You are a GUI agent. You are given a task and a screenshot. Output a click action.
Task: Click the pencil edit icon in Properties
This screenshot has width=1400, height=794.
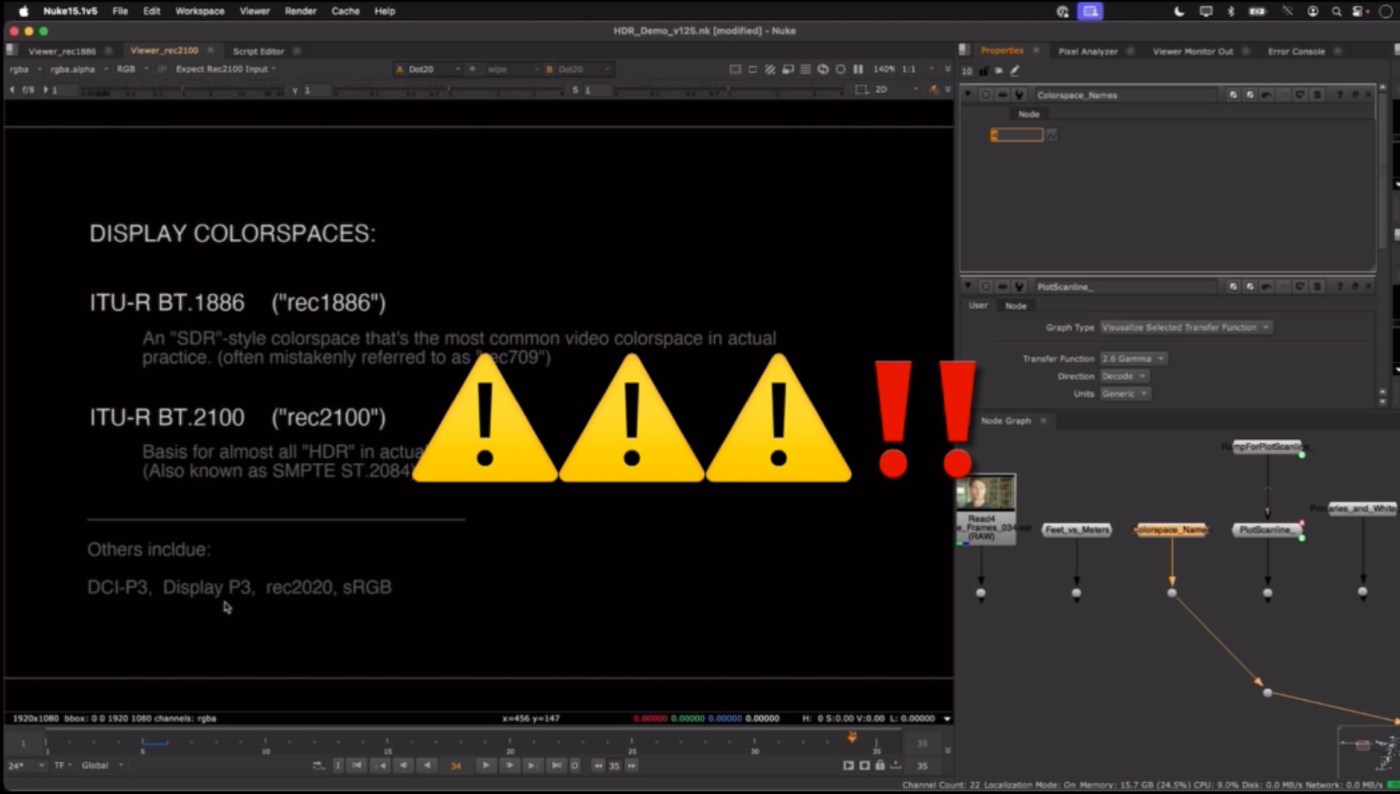(x=1015, y=71)
